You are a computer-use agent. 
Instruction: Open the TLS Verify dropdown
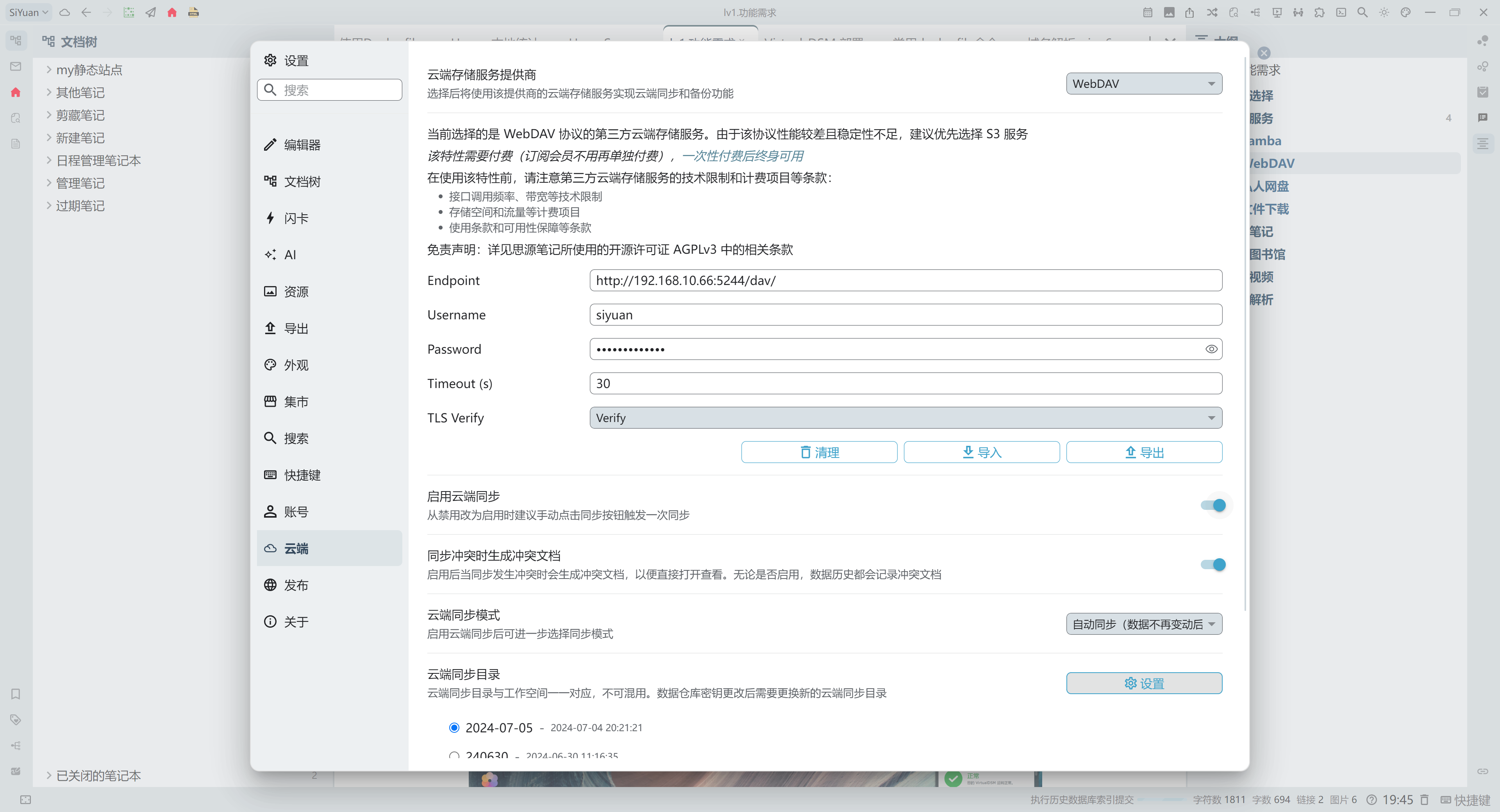point(905,418)
